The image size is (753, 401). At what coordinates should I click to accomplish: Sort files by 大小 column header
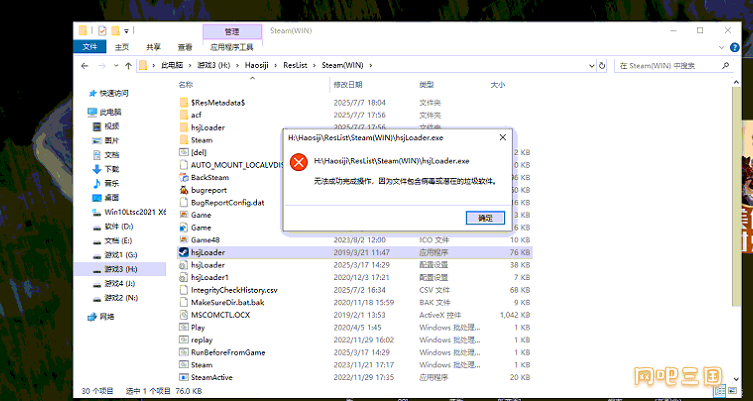(498, 85)
